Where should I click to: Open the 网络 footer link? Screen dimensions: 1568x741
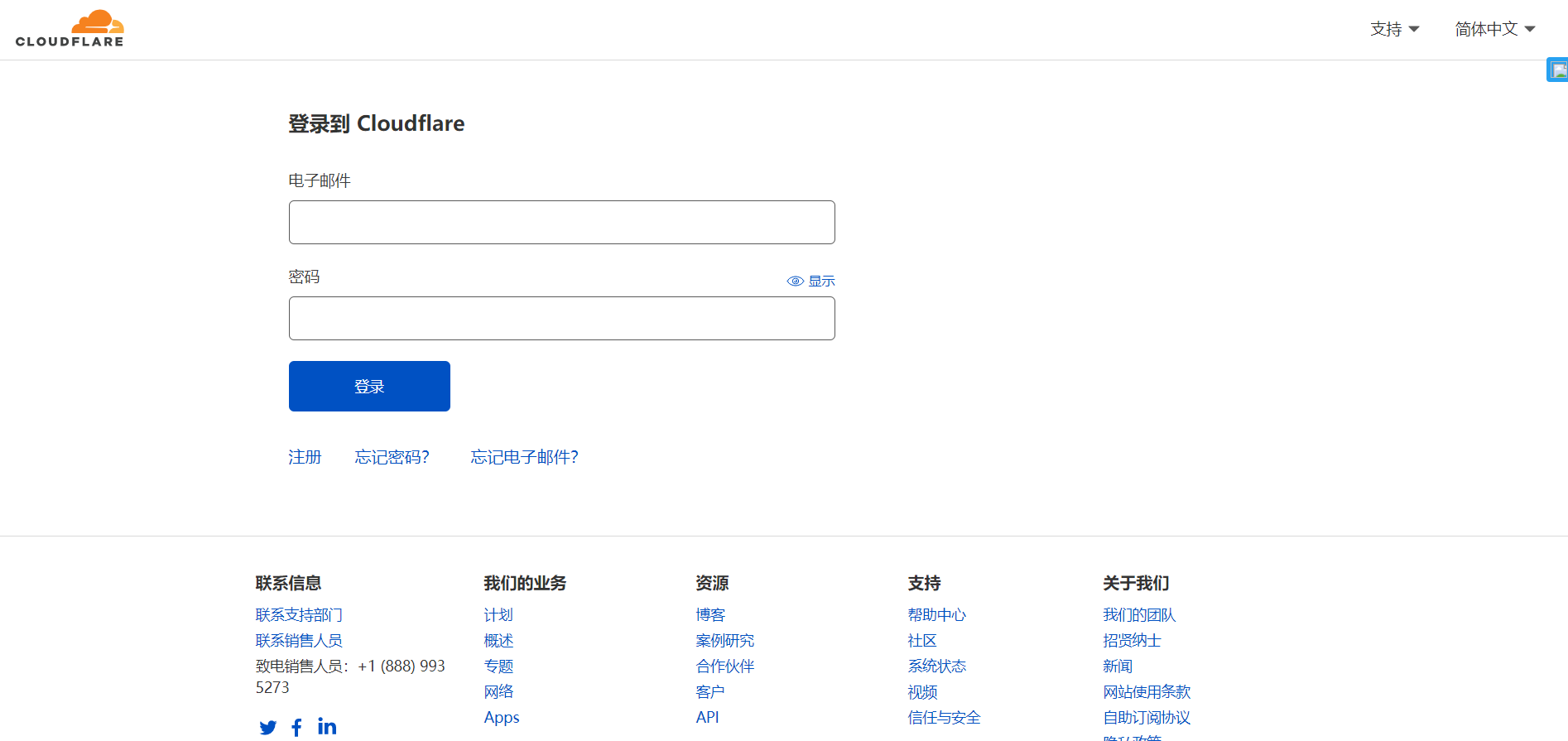point(498,692)
